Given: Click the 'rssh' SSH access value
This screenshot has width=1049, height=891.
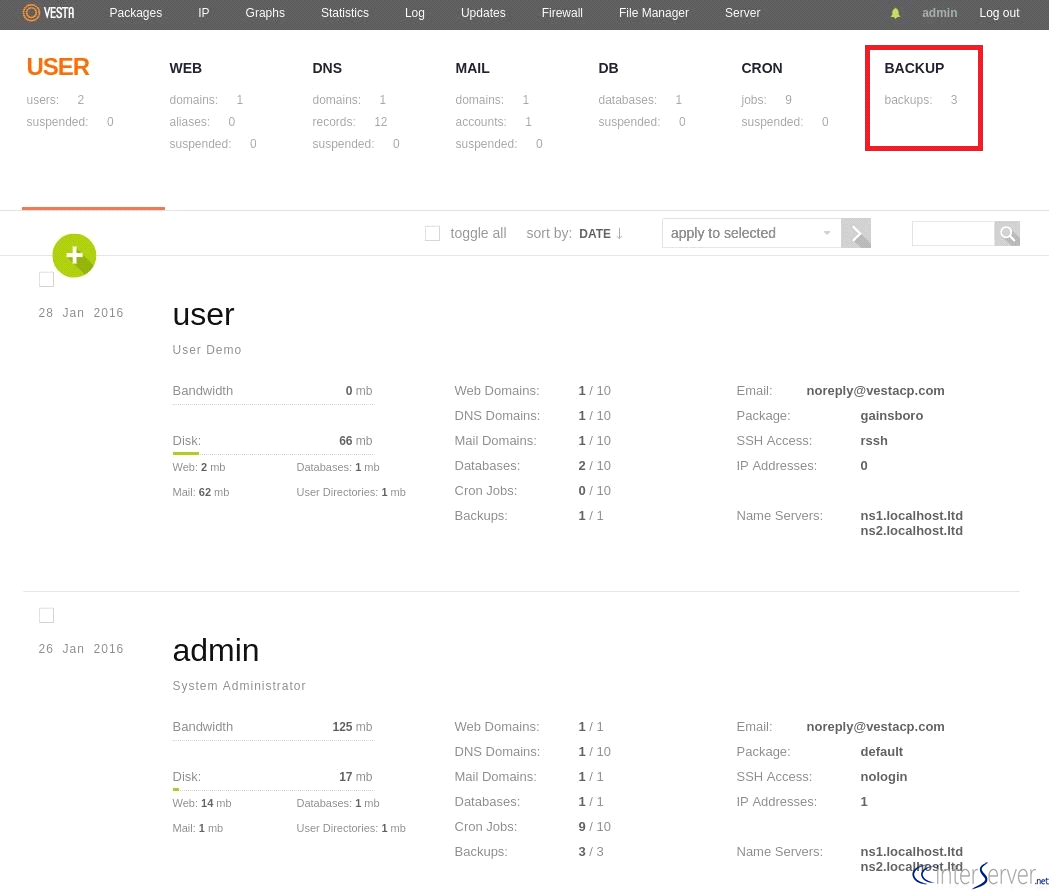Looking at the screenshot, I should click(x=874, y=441).
